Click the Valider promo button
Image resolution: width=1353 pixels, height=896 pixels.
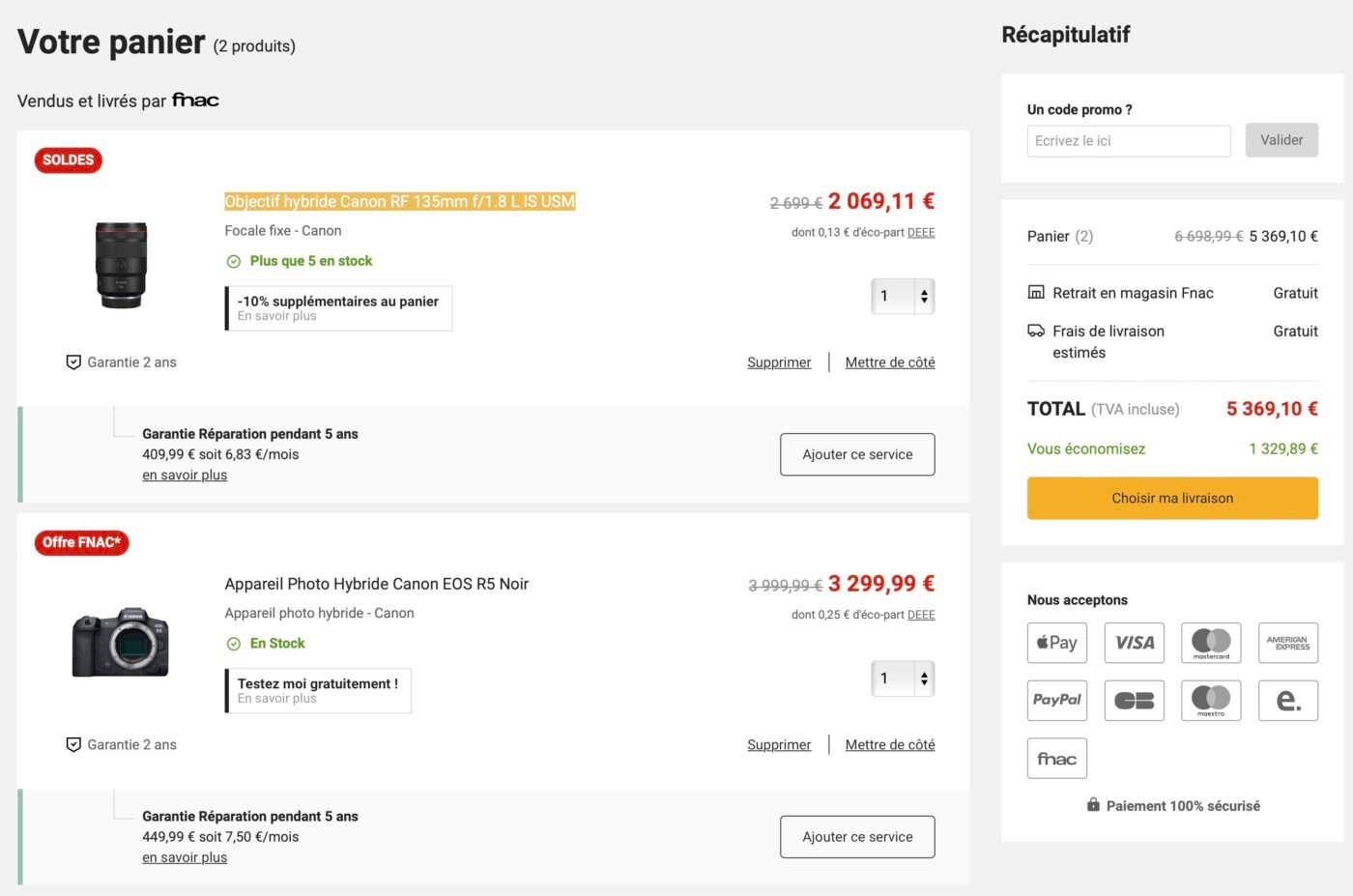(x=1281, y=140)
